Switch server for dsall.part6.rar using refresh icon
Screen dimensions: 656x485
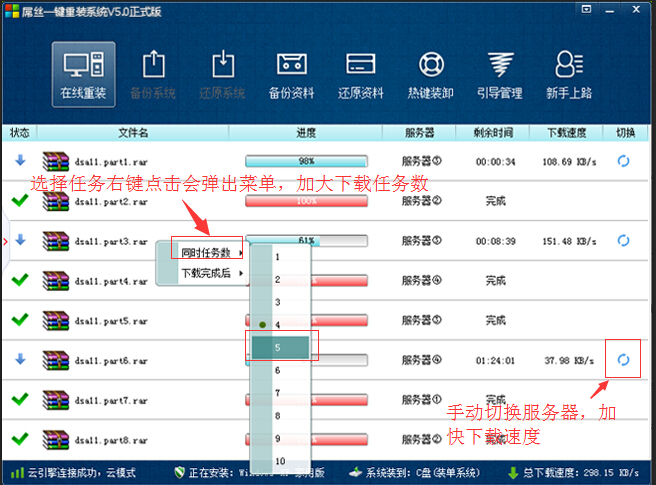(x=623, y=360)
